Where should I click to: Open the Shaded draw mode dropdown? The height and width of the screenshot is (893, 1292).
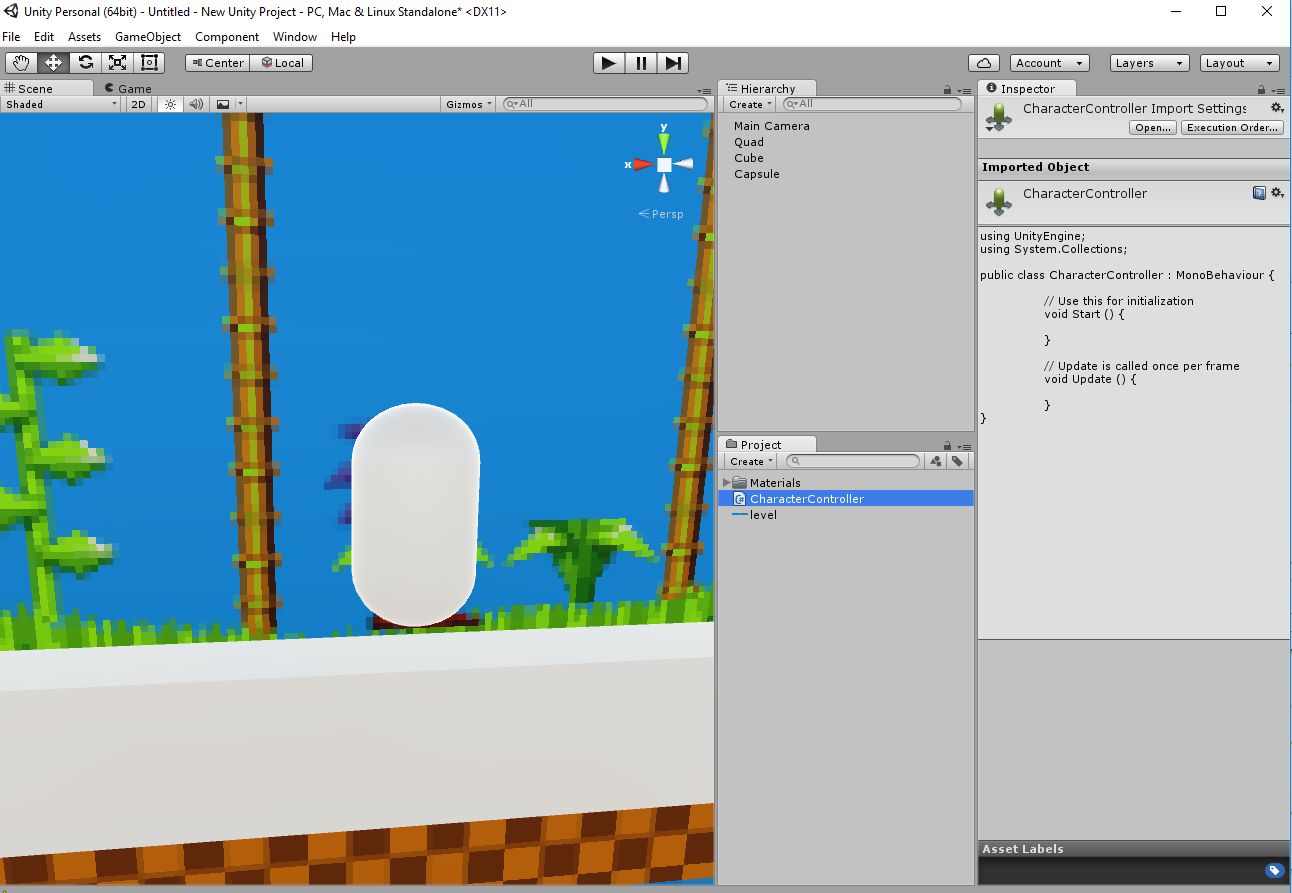tap(61, 104)
